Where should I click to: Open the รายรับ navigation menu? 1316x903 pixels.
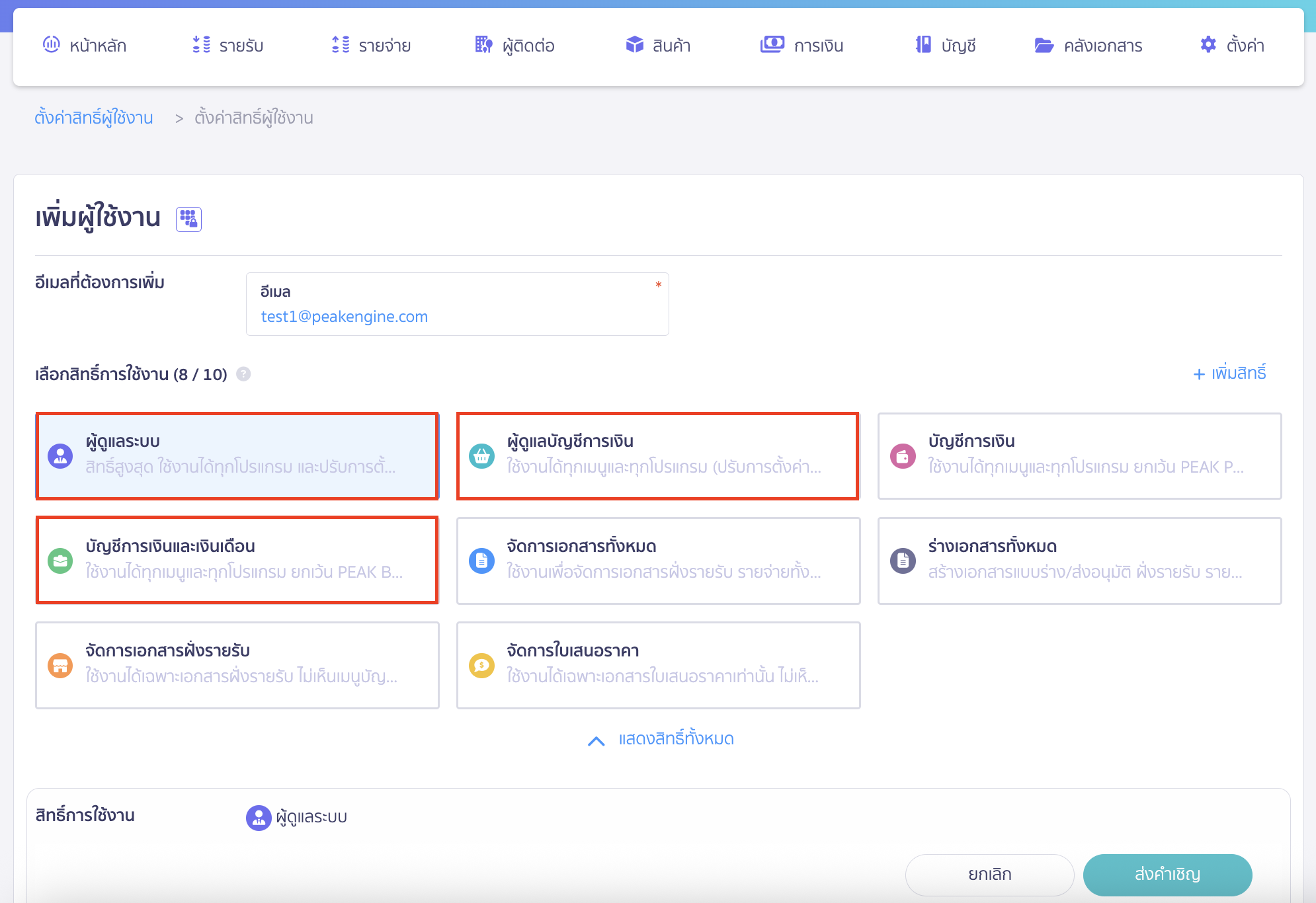pyautogui.click(x=228, y=45)
